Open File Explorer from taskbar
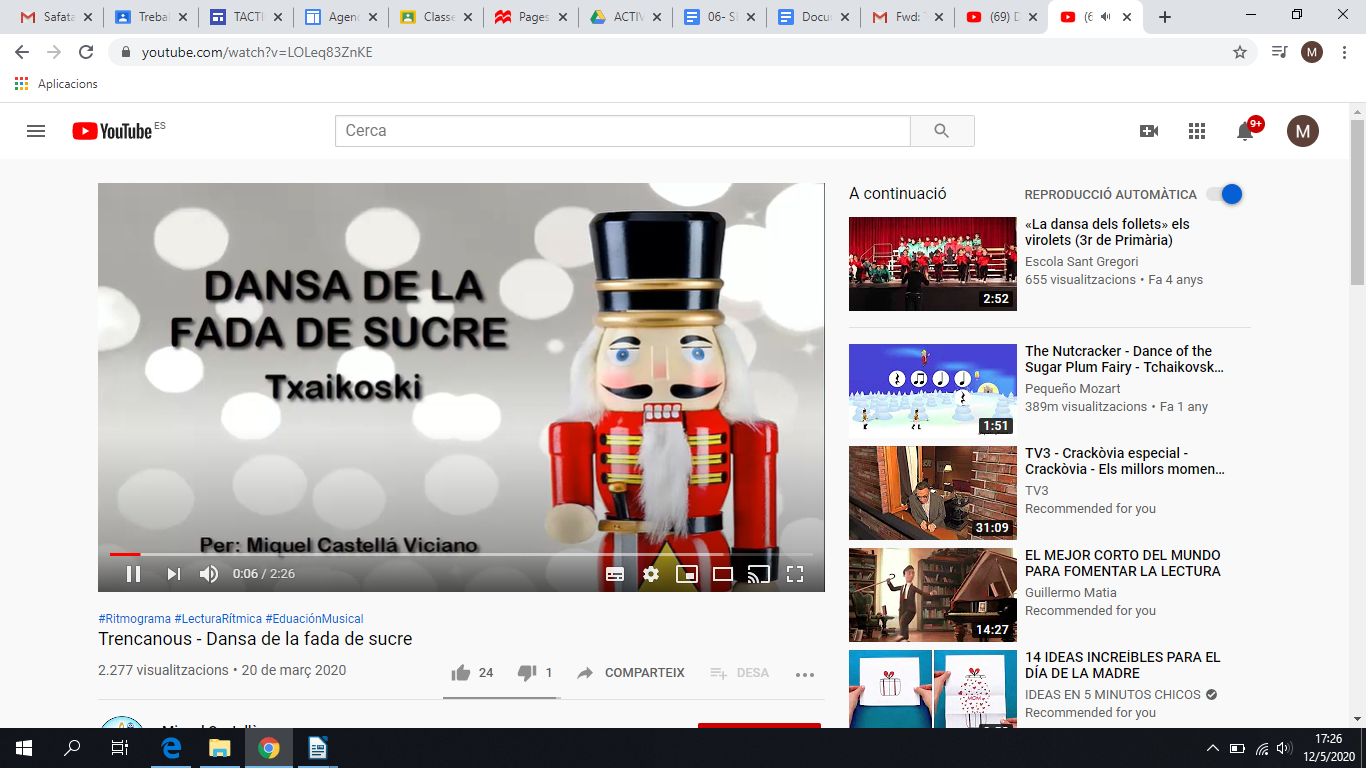 [x=219, y=748]
